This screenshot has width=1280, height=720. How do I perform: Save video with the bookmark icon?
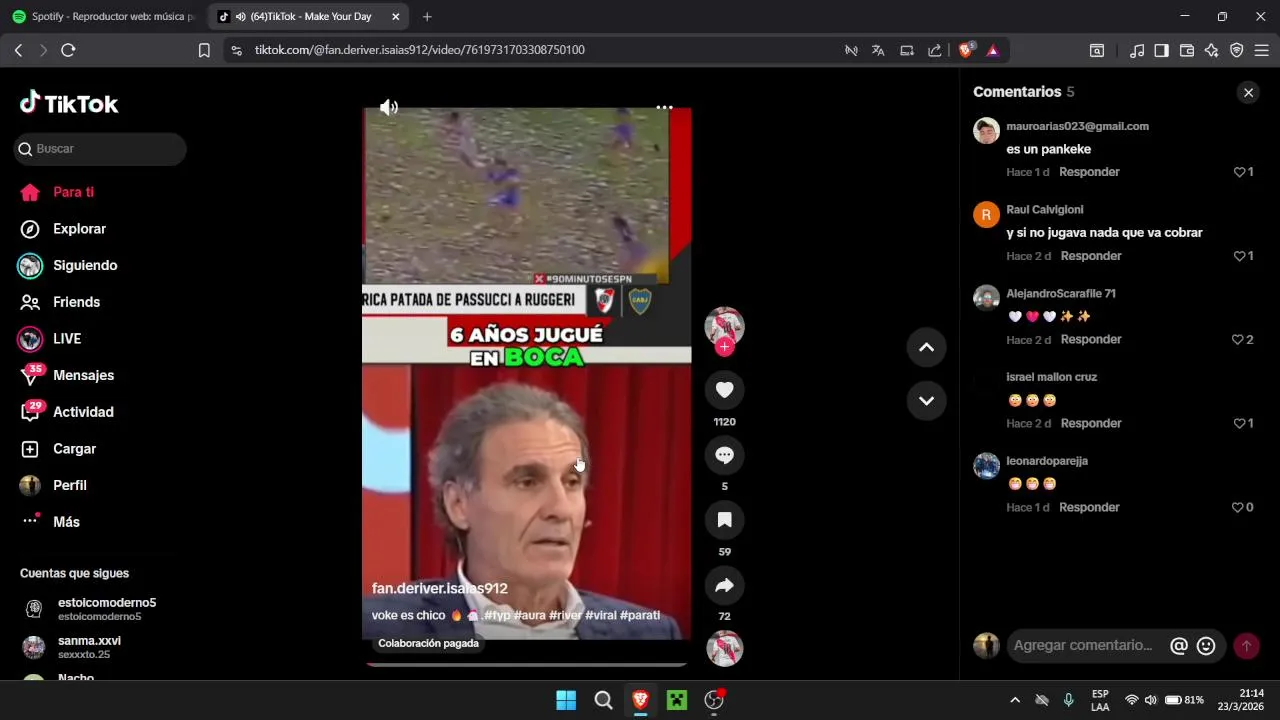724,520
